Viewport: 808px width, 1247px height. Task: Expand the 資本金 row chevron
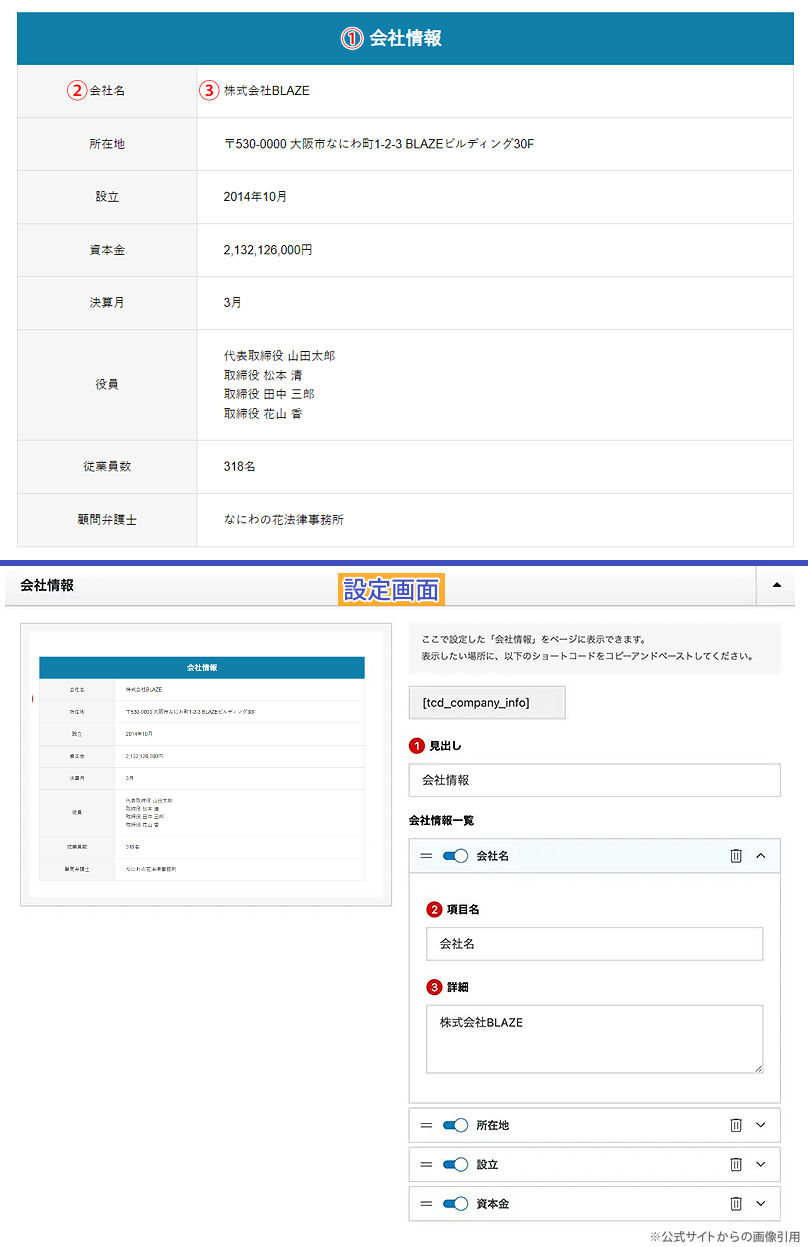[761, 1204]
